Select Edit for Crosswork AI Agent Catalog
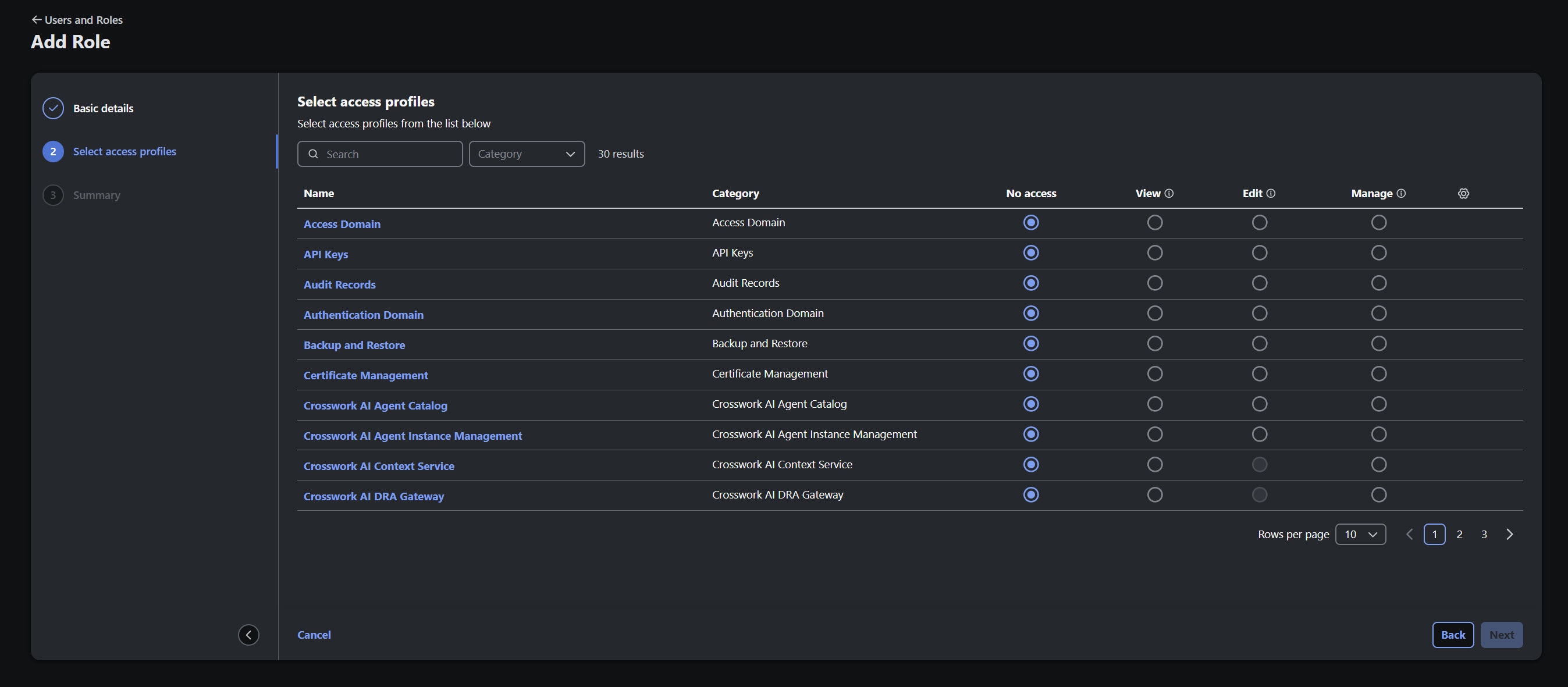Screen dimensions: 1568x687 coord(1260,404)
